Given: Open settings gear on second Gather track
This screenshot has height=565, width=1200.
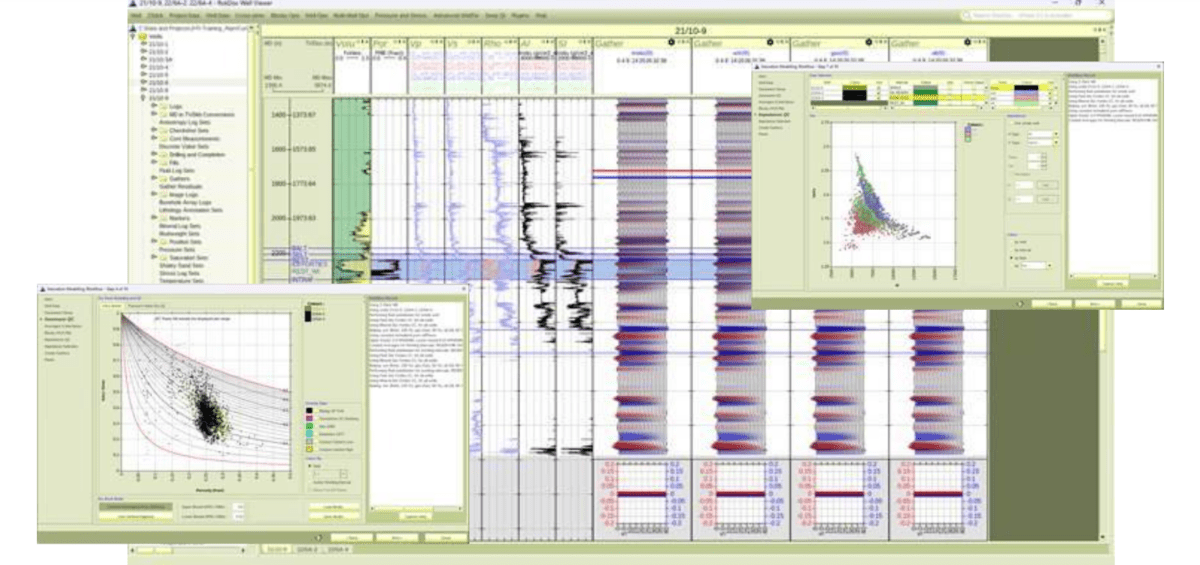Looking at the screenshot, I should pyautogui.click(x=771, y=44).
